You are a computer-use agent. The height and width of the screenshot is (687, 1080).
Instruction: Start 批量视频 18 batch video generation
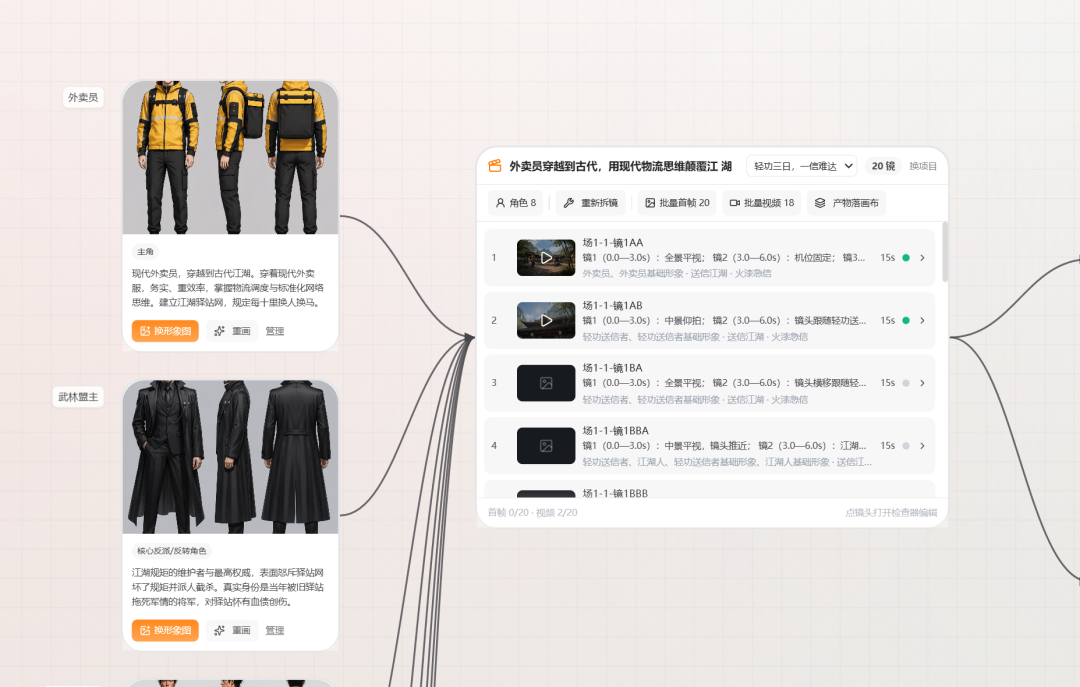tap(762, 203)
